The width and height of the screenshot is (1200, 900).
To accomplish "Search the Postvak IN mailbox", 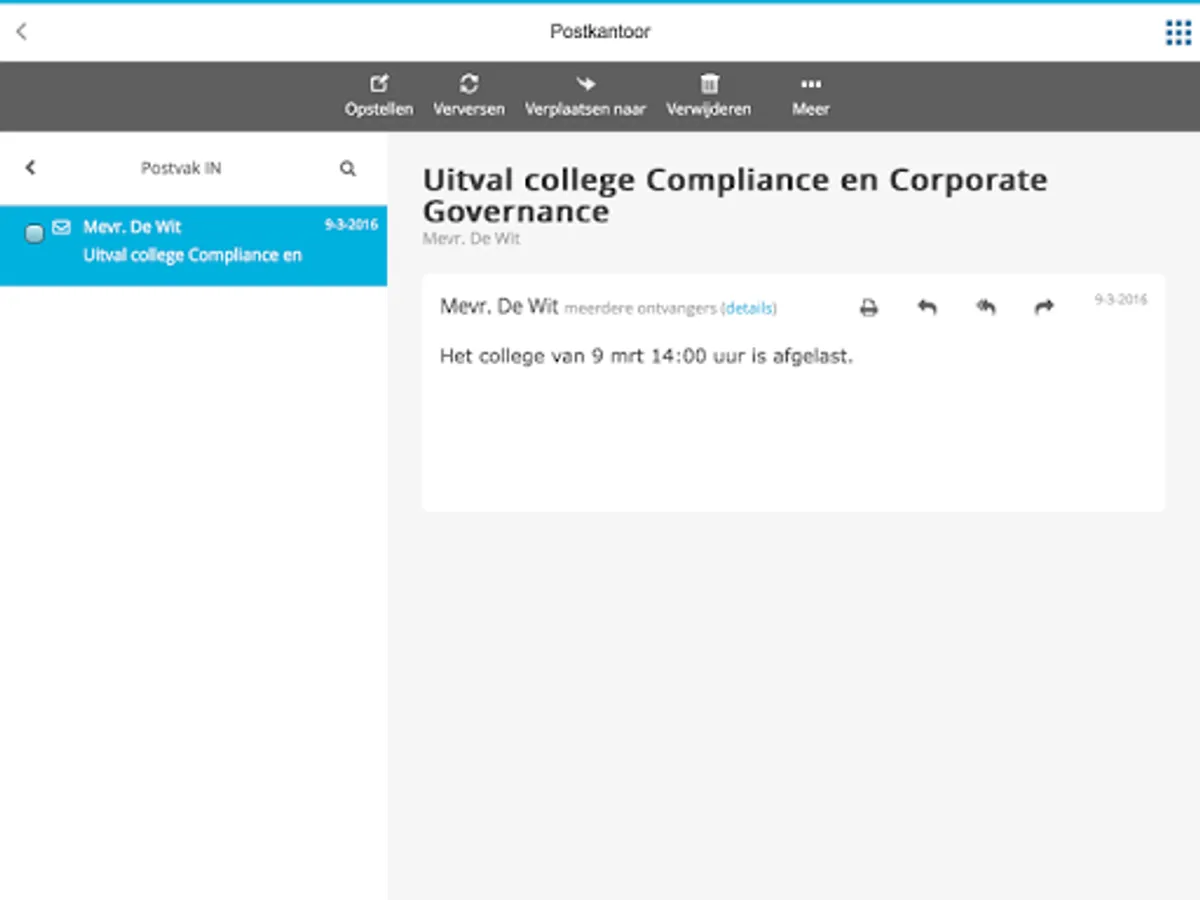I will tap(348, 168).
